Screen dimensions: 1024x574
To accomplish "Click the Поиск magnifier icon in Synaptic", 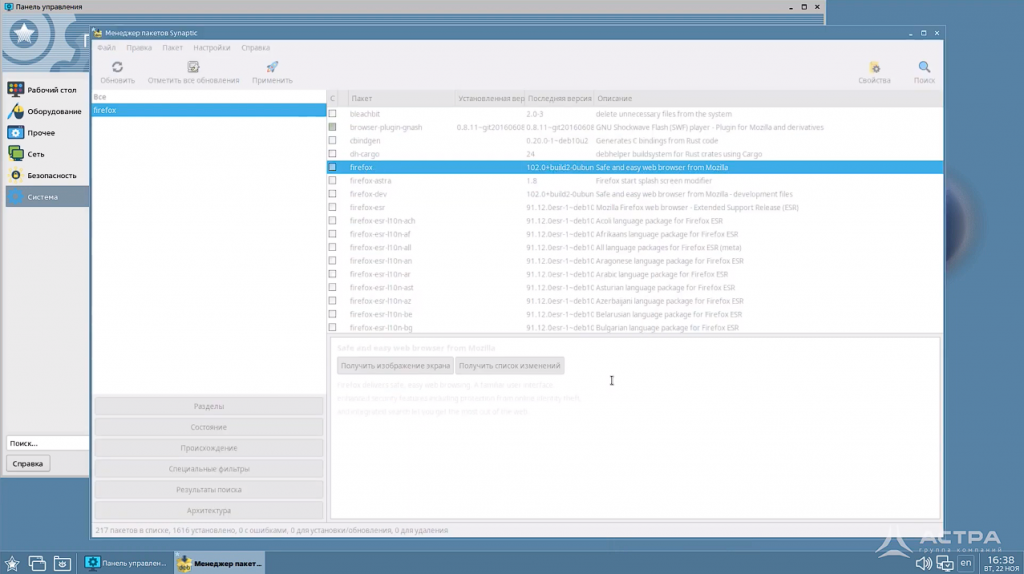I will (x=924, y=67).
